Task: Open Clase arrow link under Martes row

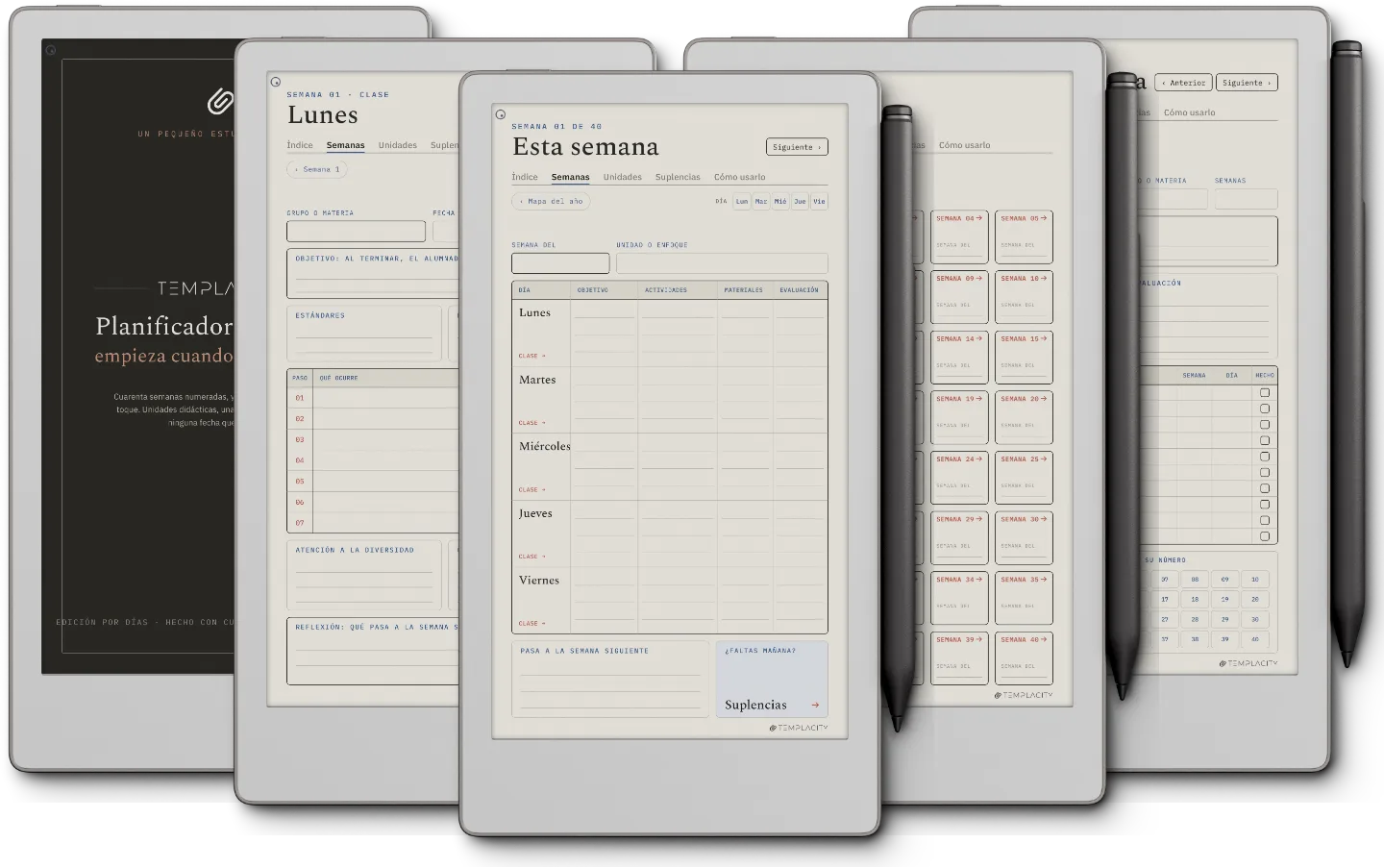Action: click(531, 423)
